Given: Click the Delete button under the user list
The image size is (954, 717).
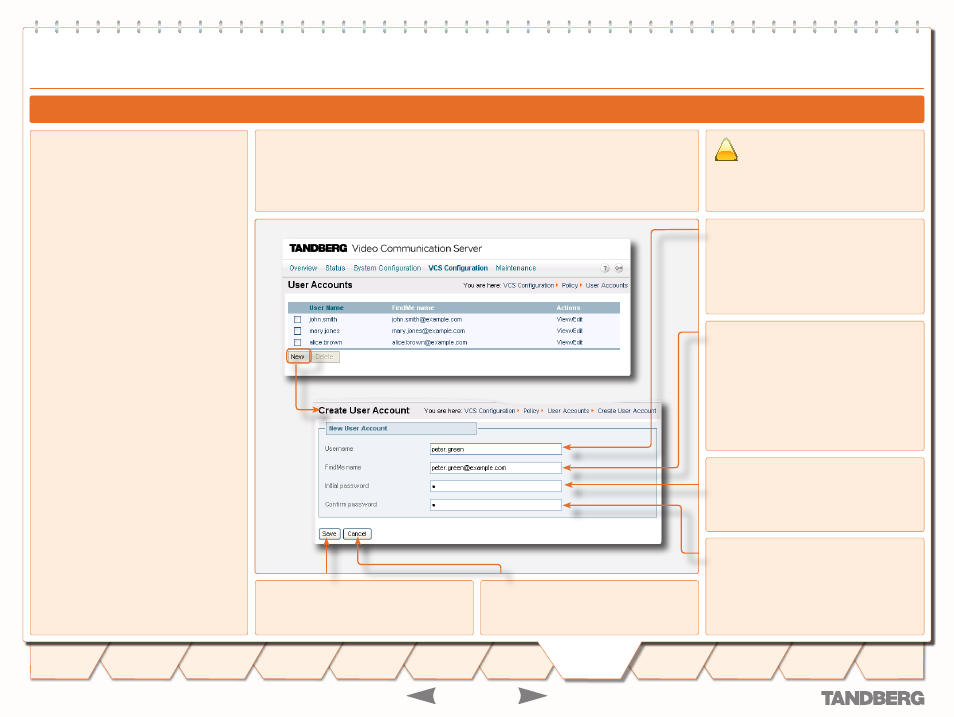Looking at the screenshot, I should click(324, 357).
